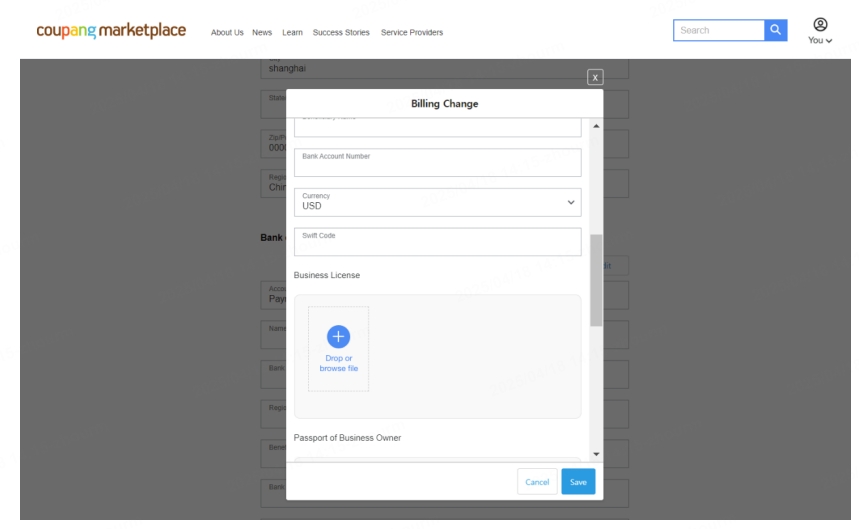859x529 pixels.
Task: Open Success Stories in navigation
Action: tap(341, 32)
